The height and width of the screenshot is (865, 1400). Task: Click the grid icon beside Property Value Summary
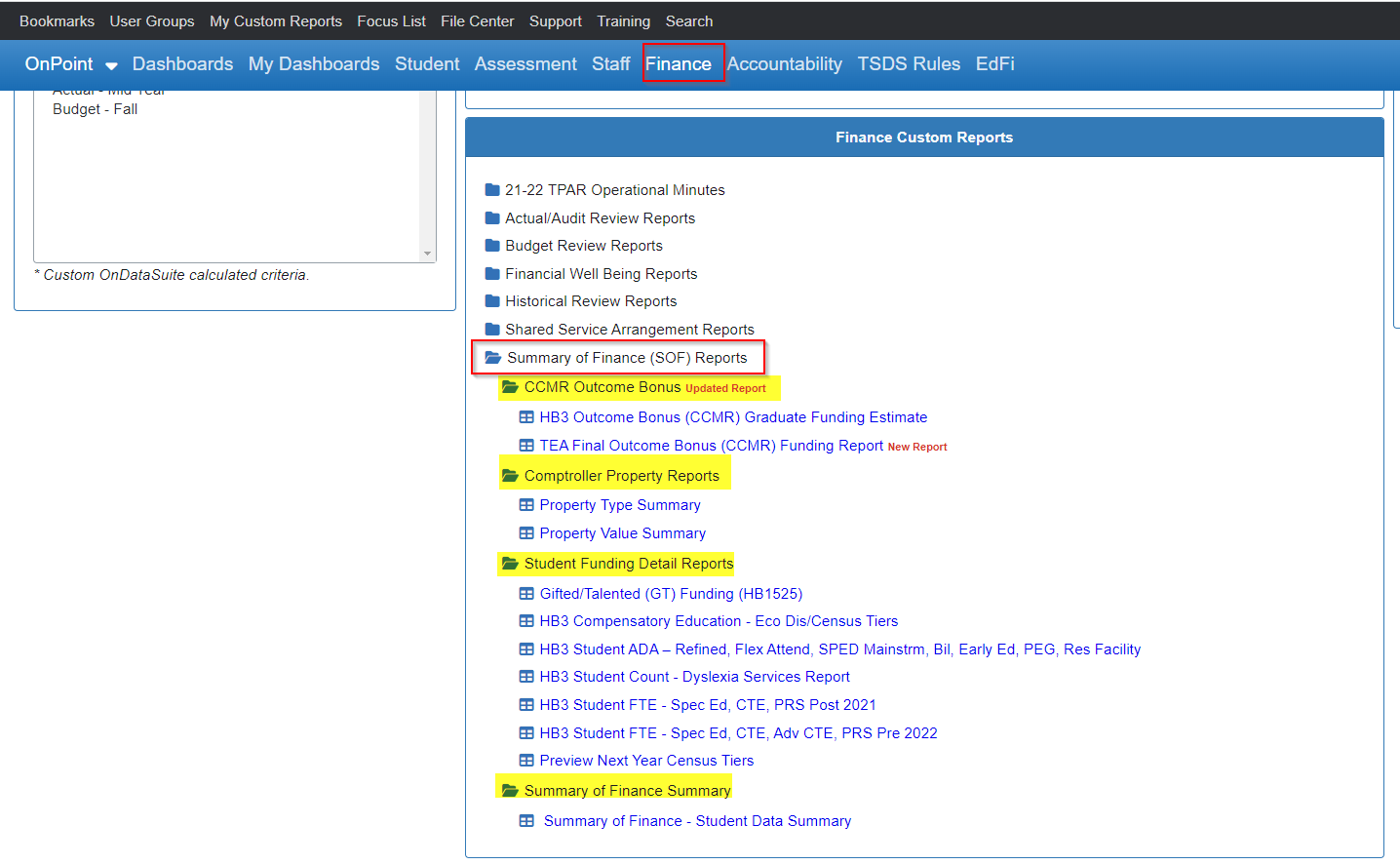526,532
